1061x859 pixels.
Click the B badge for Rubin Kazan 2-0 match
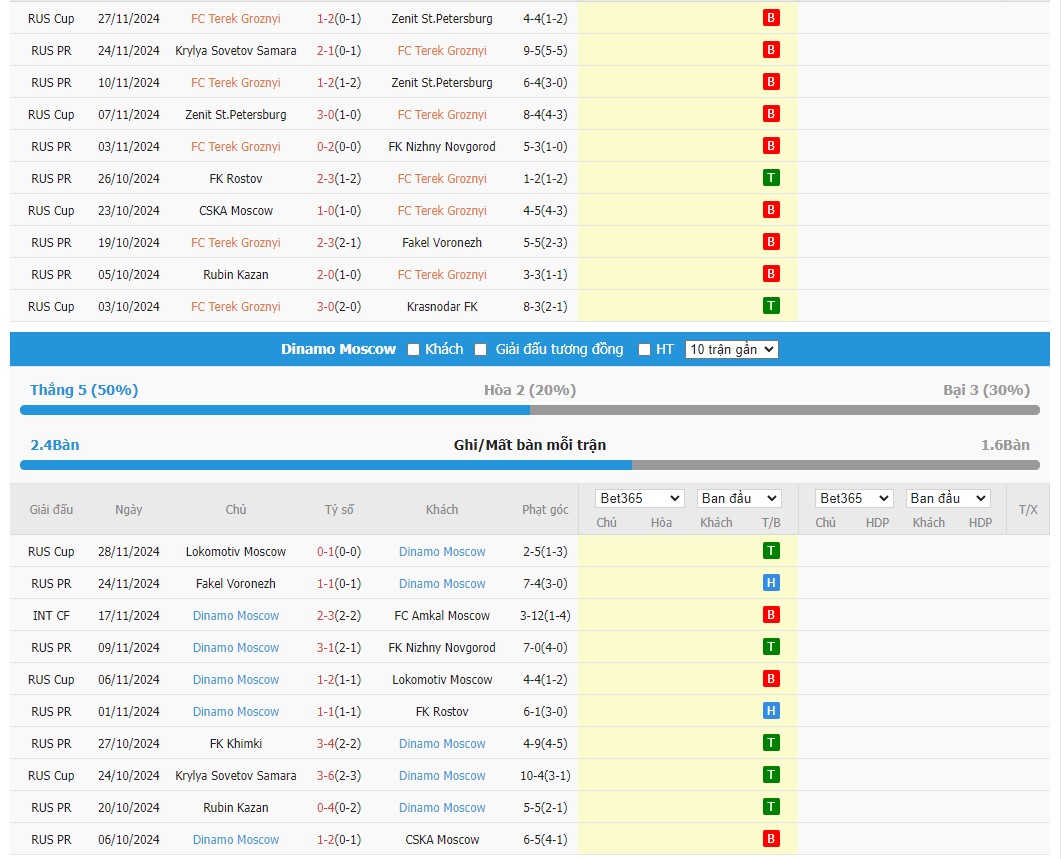click(x=771, y=274)
